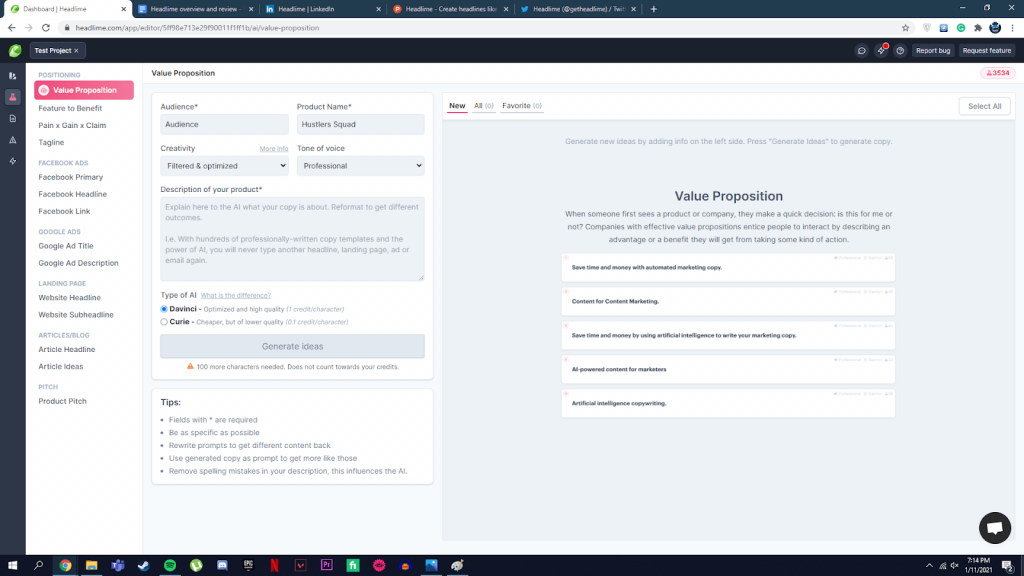Image resolution: width=1024 pixels, height=576 pixels.
Task: Click the 3534 credits badge
Action: pos(998,73)
